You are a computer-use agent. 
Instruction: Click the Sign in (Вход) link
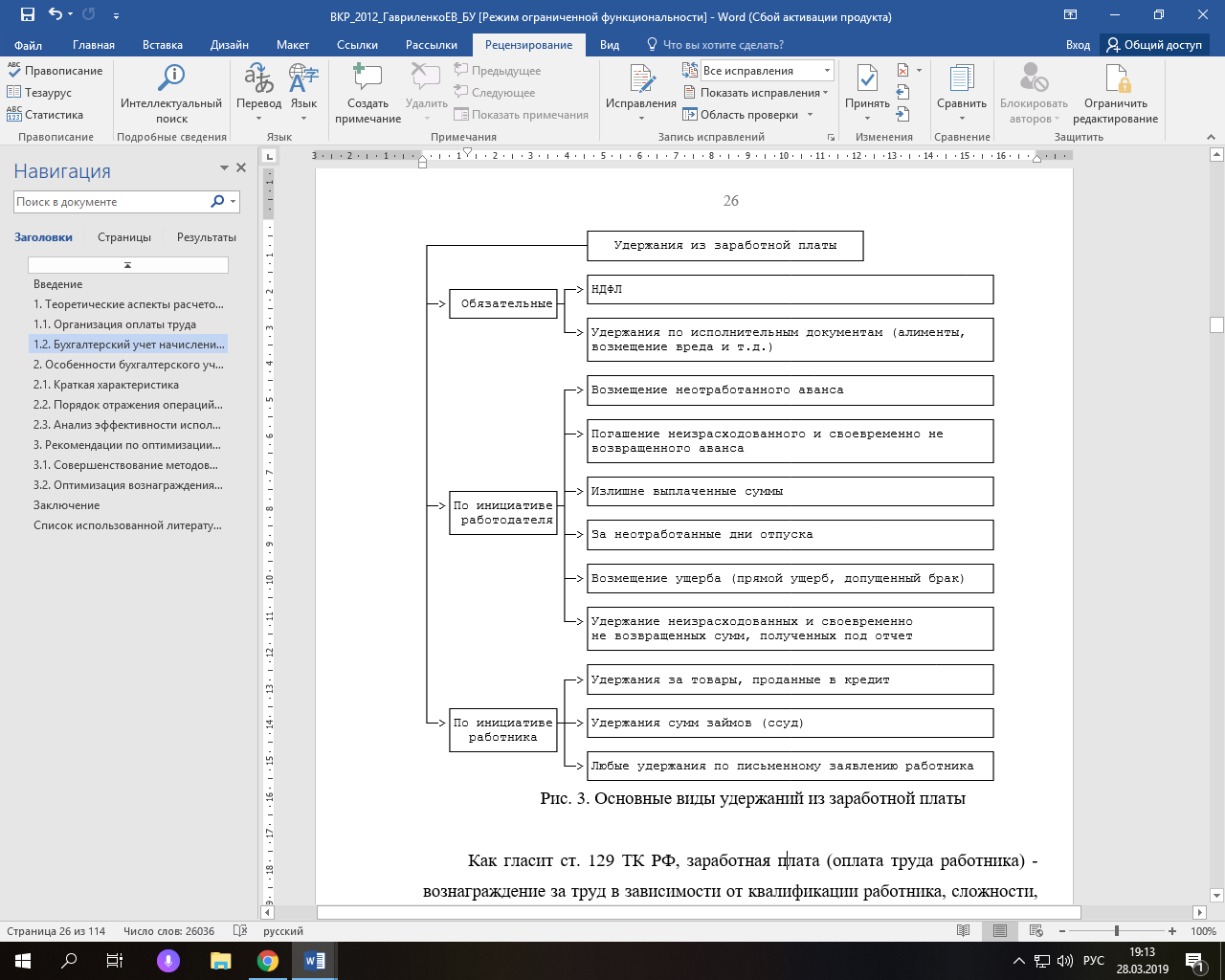(x=1078, y=45)
